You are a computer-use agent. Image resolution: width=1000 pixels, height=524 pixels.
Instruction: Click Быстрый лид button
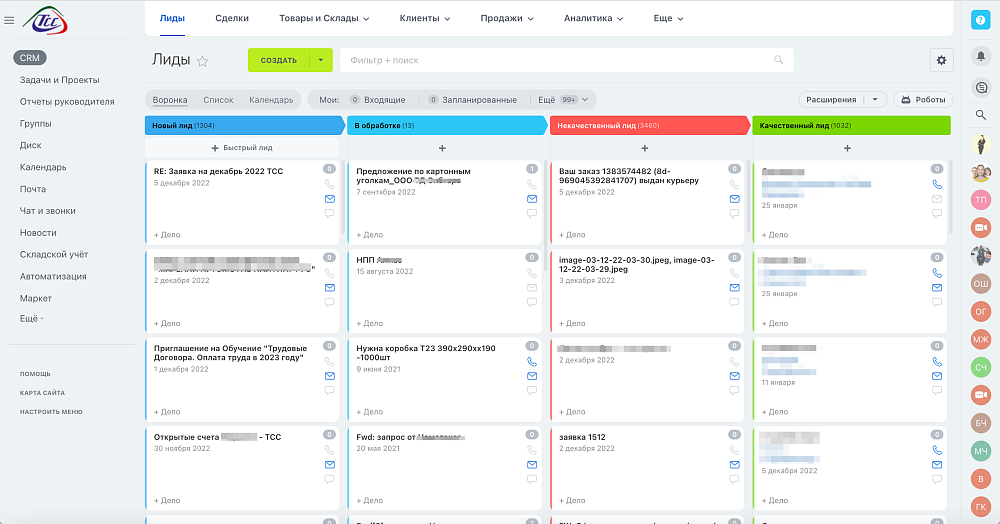coord(242,148)
